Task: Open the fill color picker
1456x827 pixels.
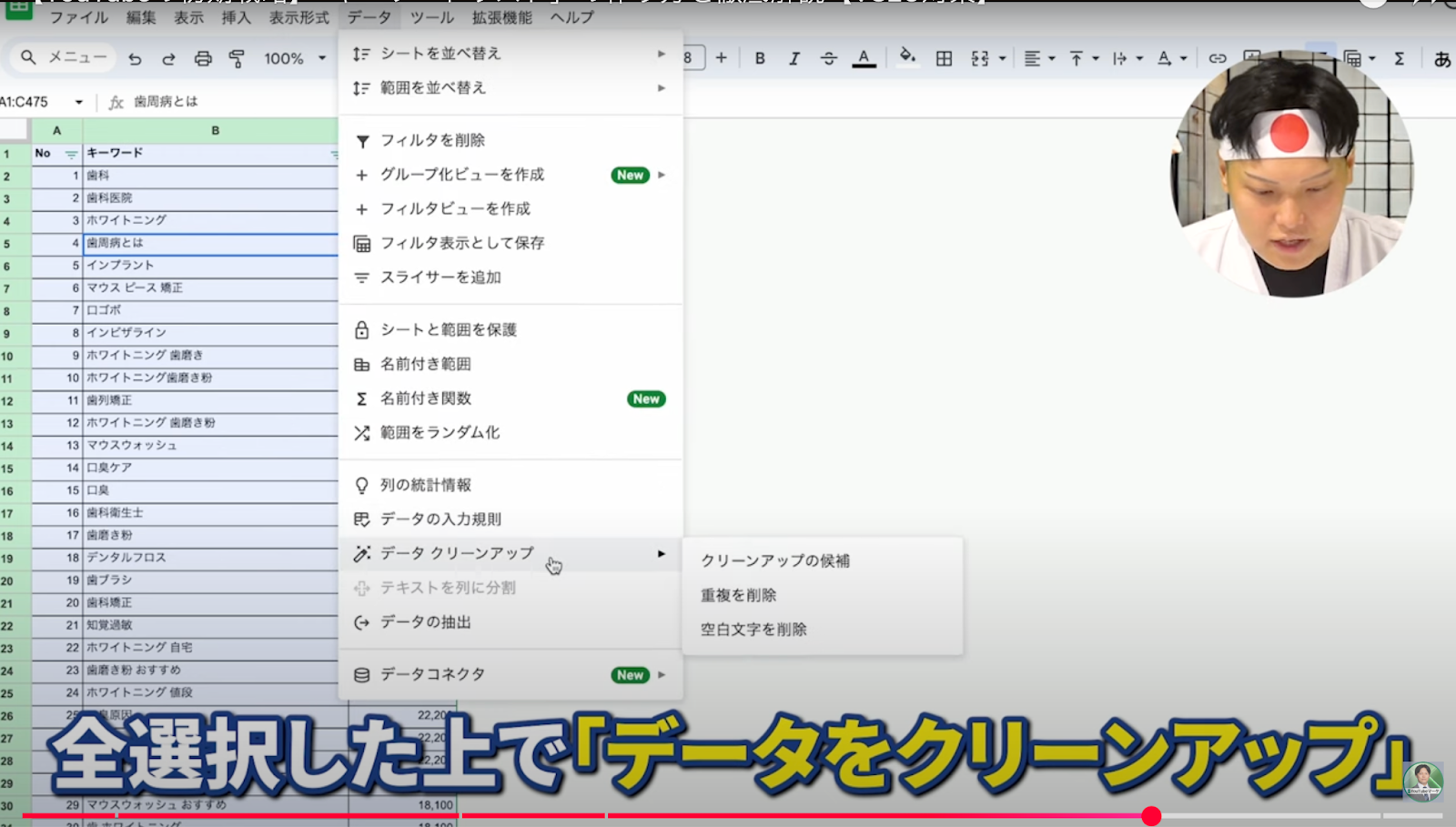Action: point(906,57)
